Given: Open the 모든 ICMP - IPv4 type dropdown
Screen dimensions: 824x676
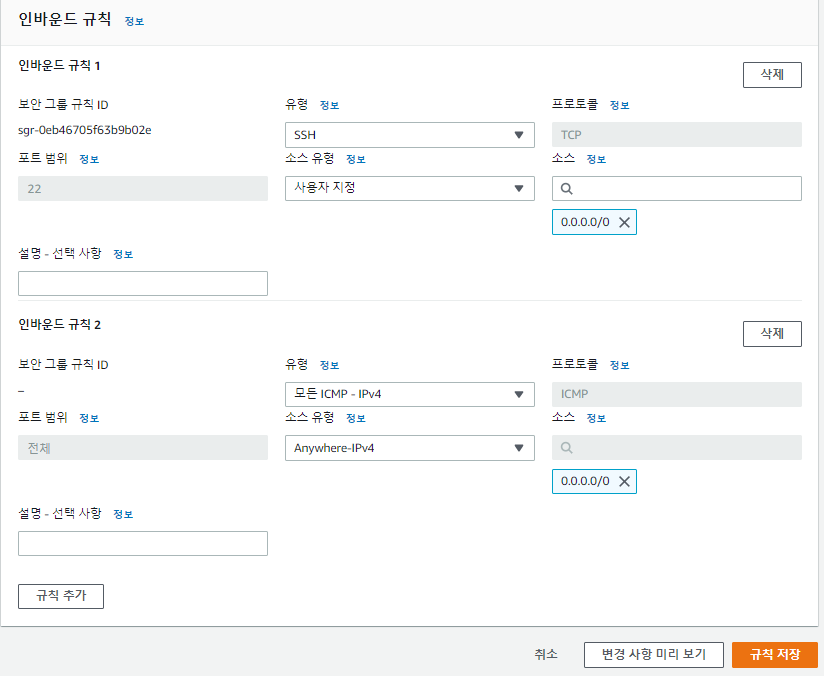Looking at the screenshot, I should tap(410, 394).
